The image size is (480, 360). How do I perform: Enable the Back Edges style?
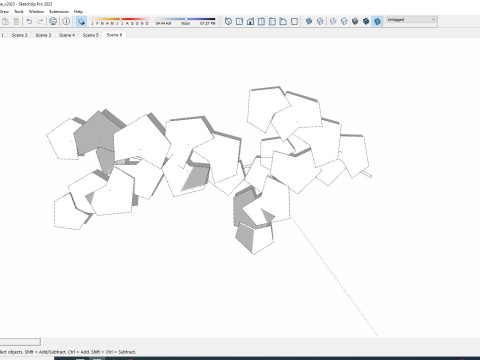pyautogui.click(x=320, y=22)
